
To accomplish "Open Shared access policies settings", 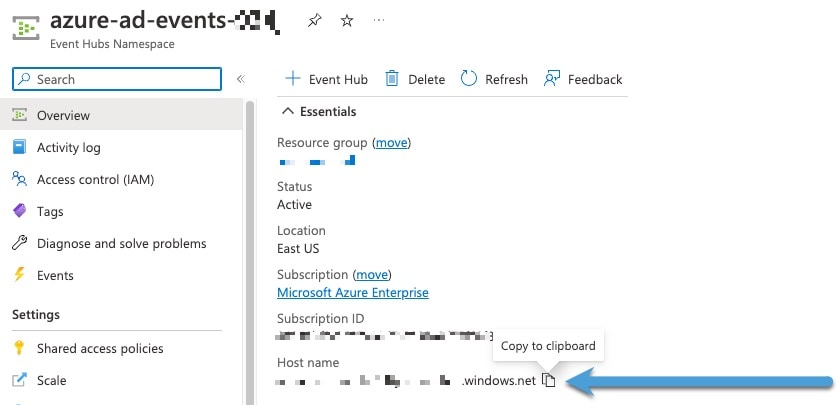I will pos(121,348).
